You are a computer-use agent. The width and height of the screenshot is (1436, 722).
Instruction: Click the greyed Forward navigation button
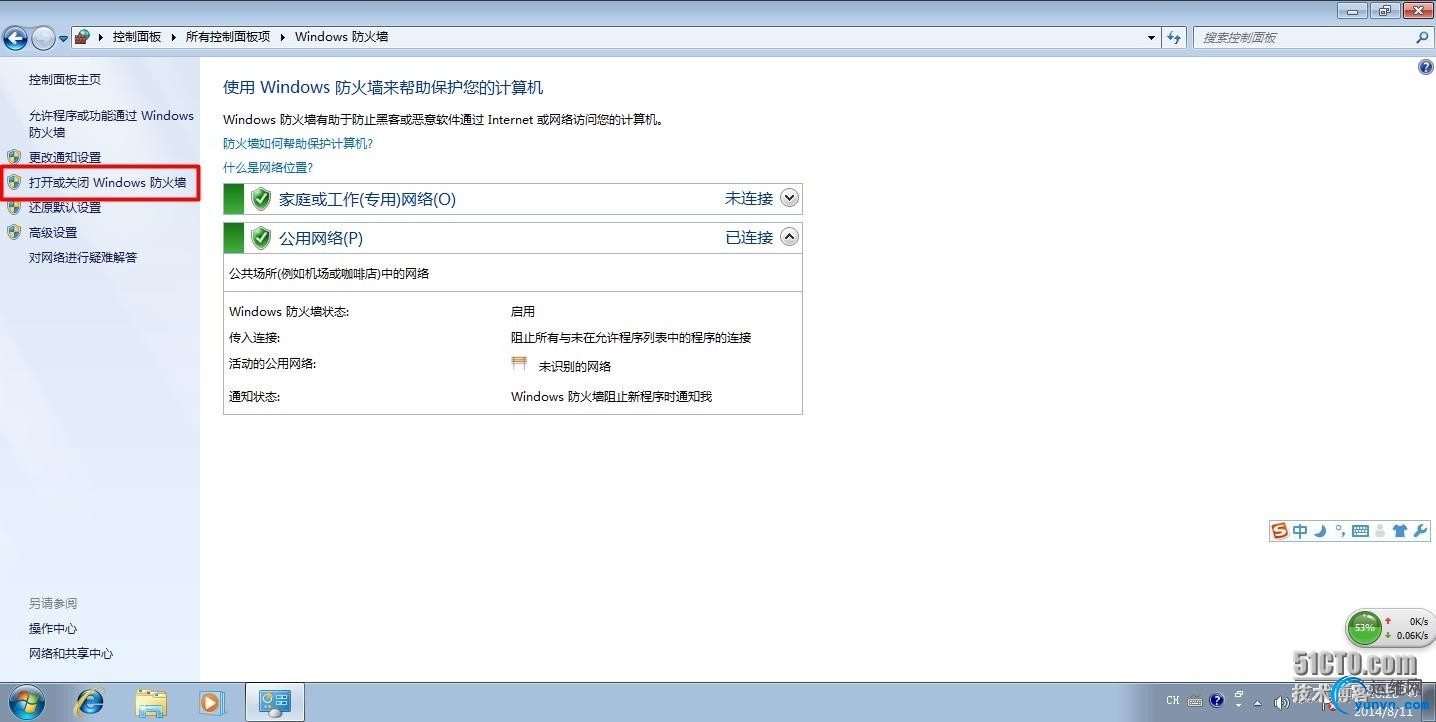43,38
